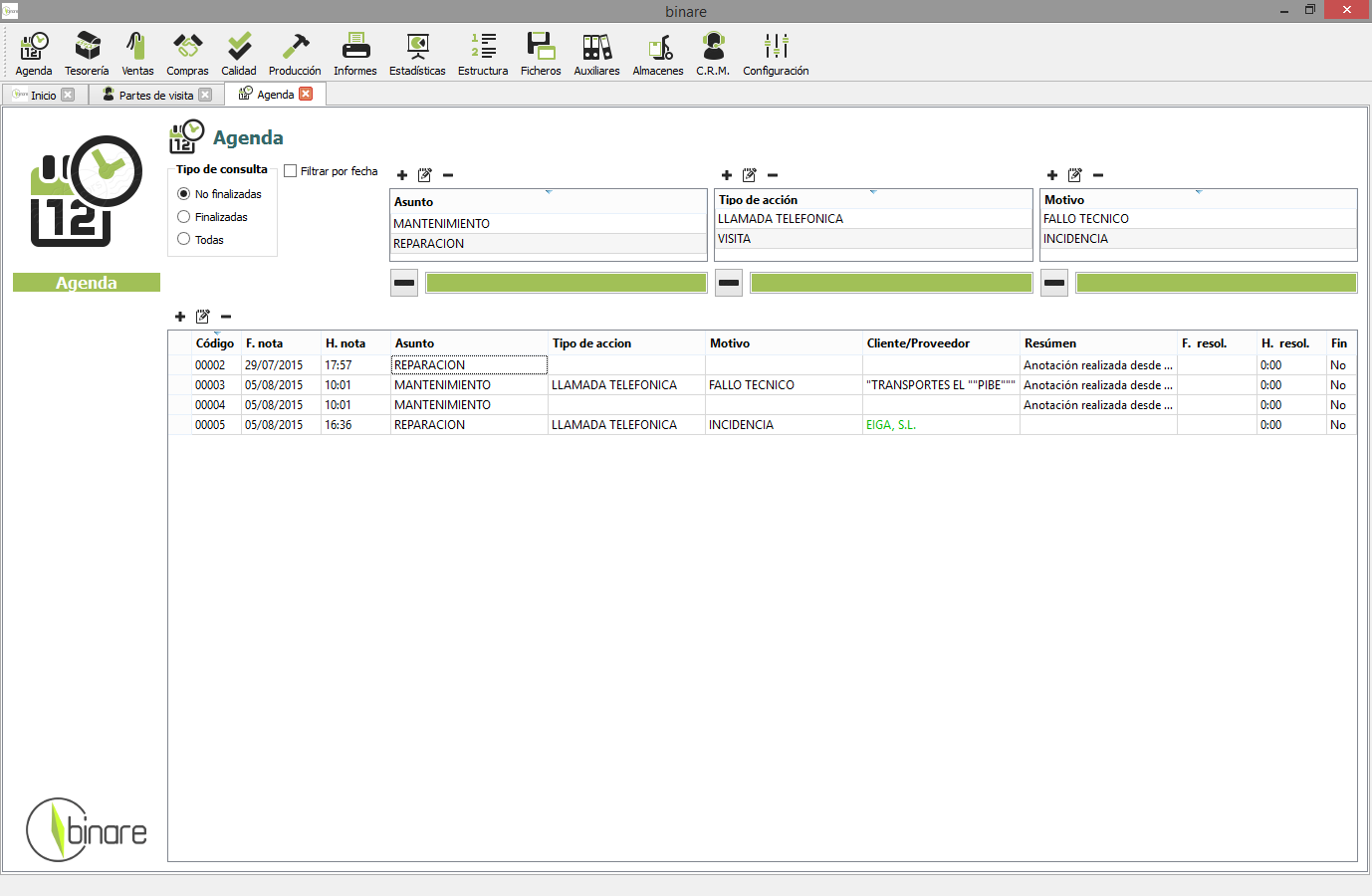Sort the Motivo list by its header

pos(1199,200)
